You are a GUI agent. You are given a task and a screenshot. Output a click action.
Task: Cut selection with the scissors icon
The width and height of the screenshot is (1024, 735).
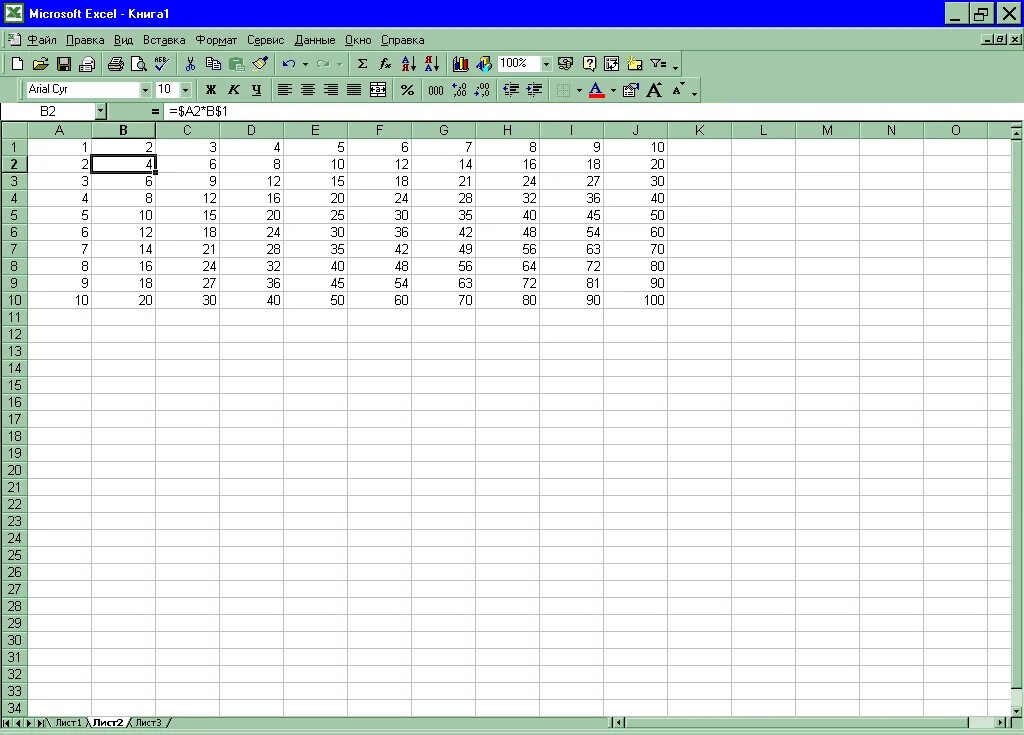[x=190, y=64]
